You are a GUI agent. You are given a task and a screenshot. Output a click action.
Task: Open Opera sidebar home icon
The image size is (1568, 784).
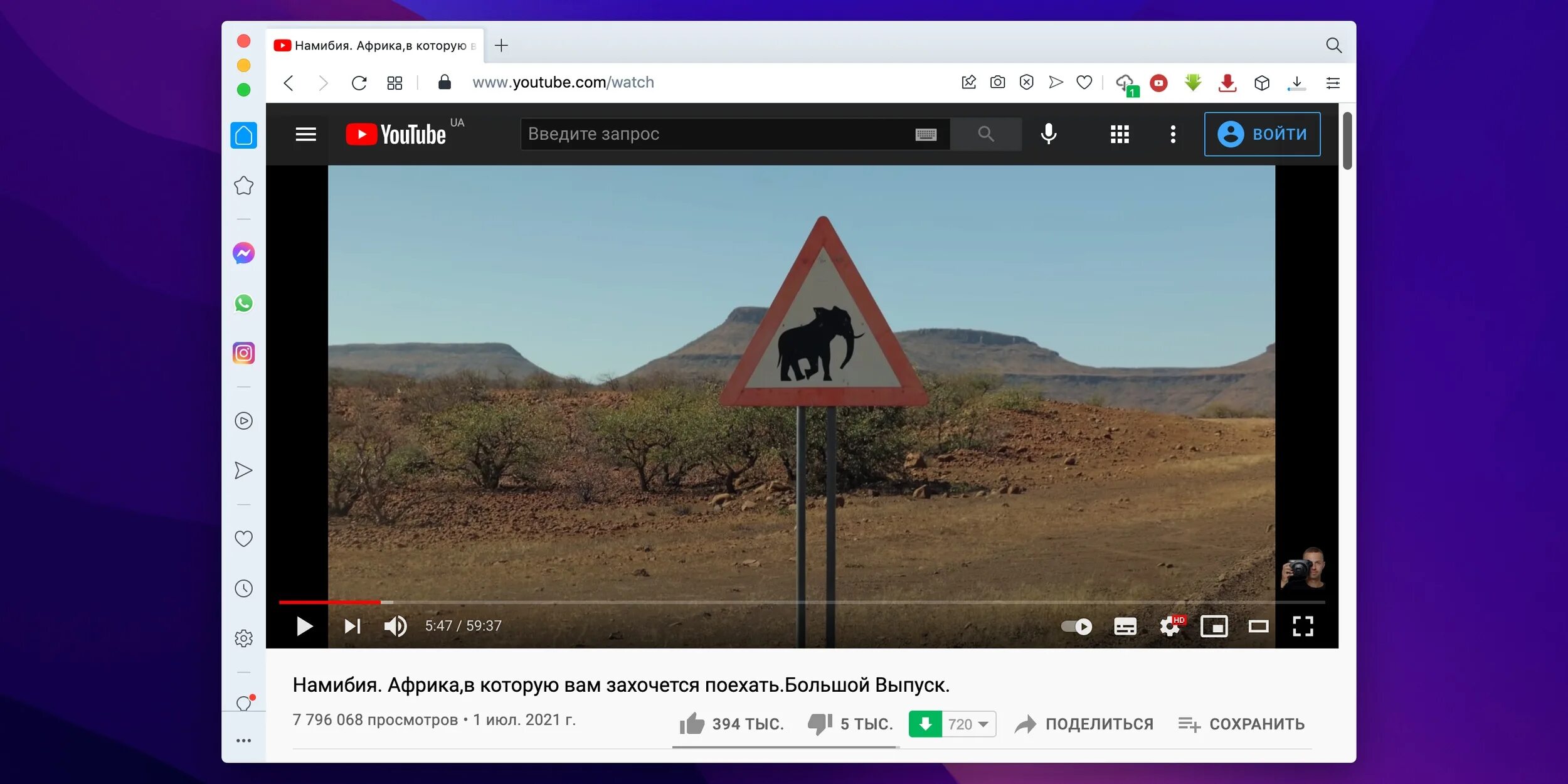243,135
